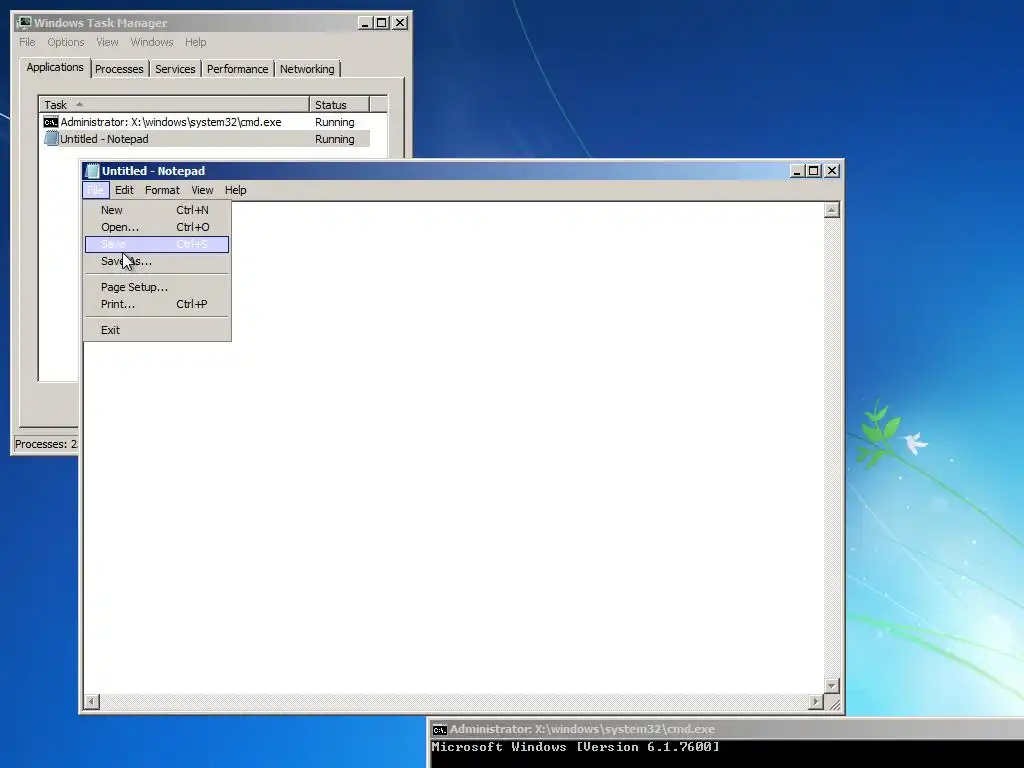This screenshot has height=768, width=1024.
Task: Click Notepad's horizontal scrollbar right arrow
Action: point(816,701)
